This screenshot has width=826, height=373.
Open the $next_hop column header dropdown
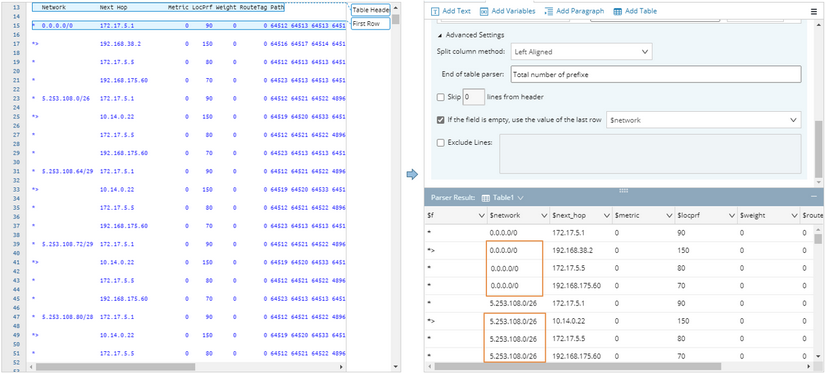[607, 215]
